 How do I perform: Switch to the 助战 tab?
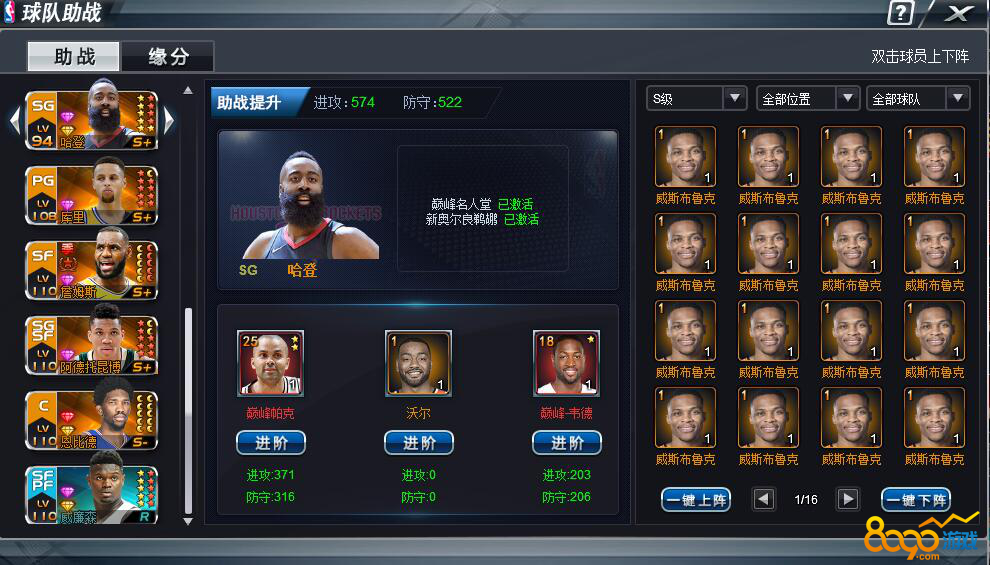(x=74, y=56)
